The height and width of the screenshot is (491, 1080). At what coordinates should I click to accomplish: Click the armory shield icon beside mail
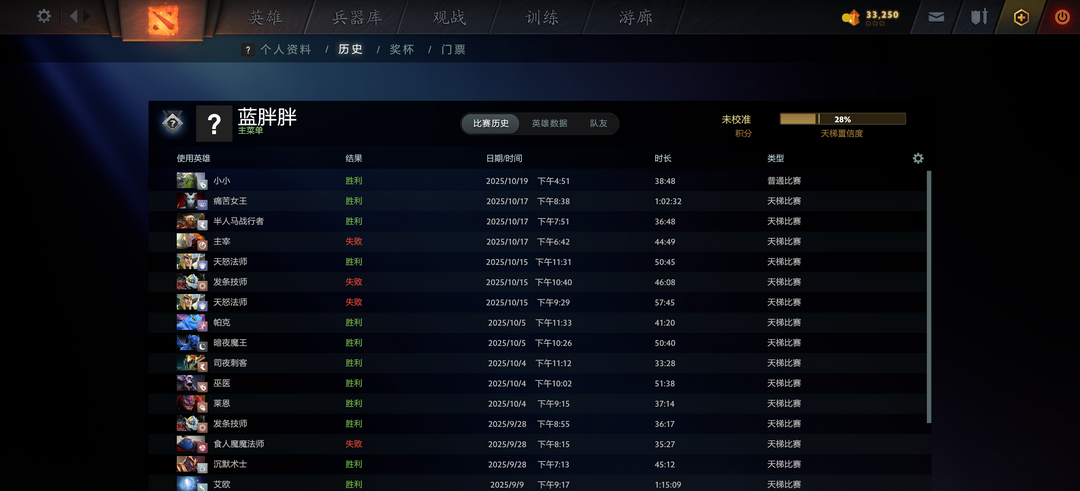[x=979, y=17]
